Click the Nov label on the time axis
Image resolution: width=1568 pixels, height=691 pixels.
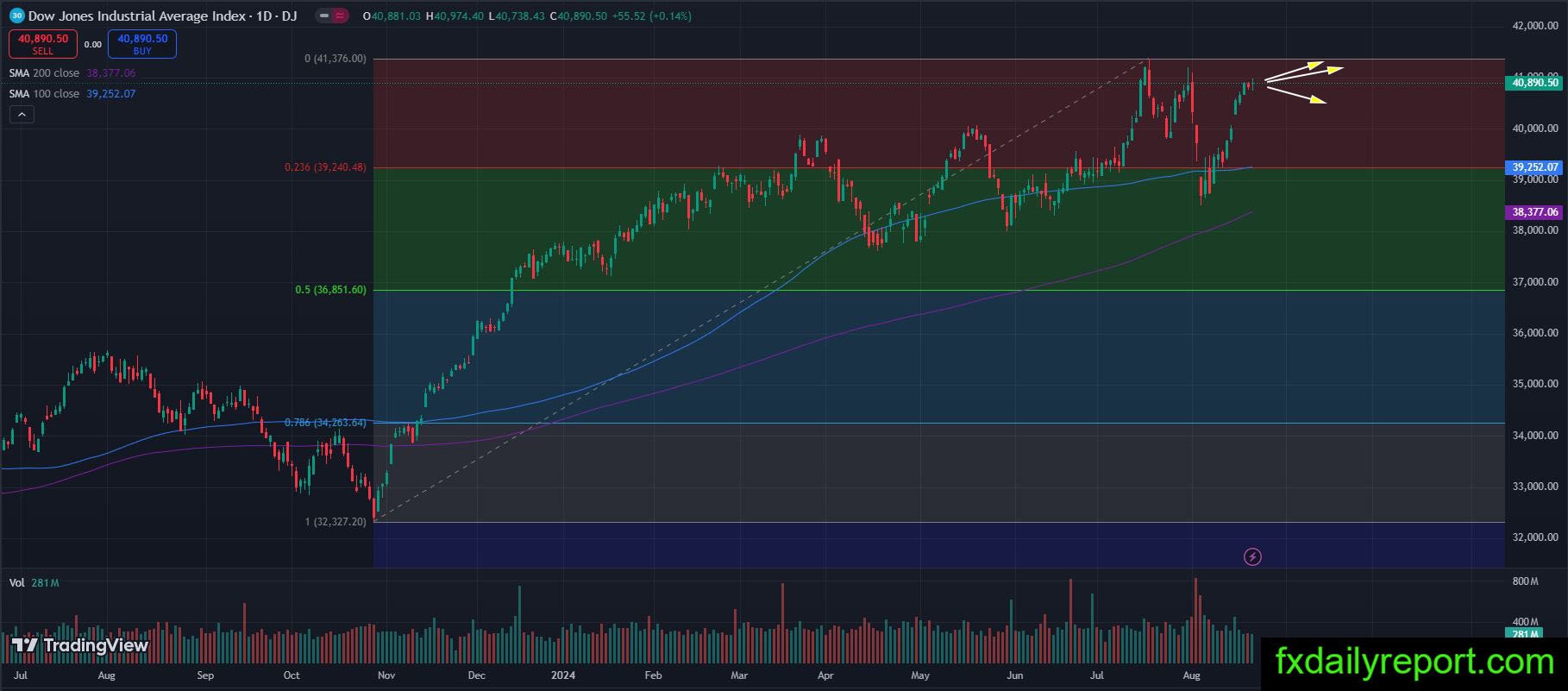click(x=386, y=675)
